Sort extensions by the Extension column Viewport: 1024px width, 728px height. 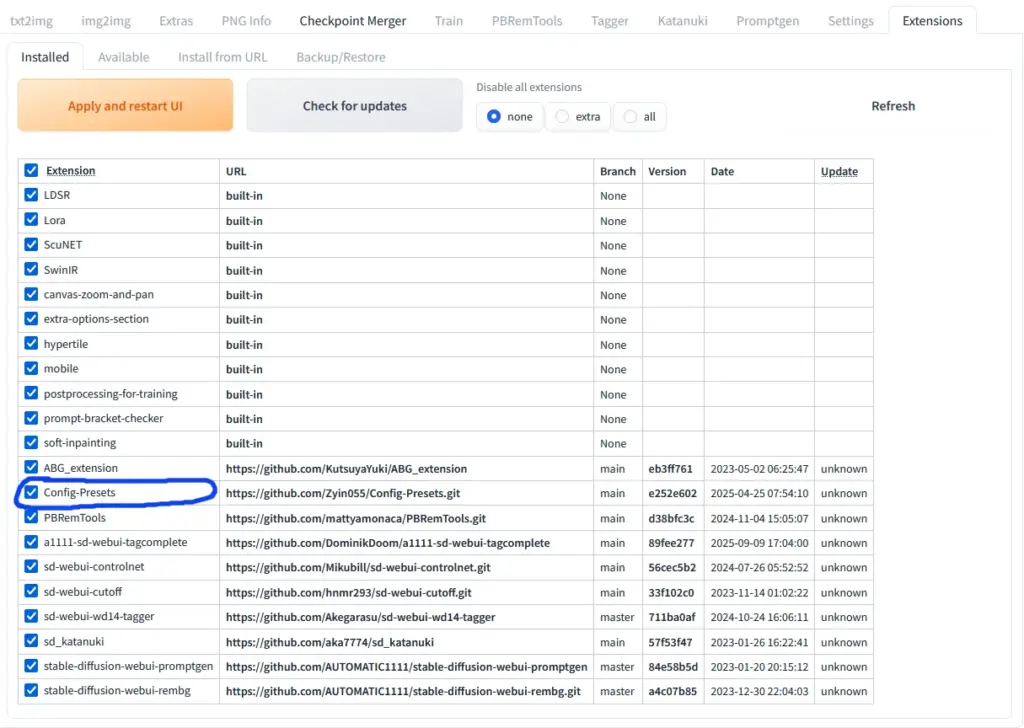pyautogui.click(x=71, y=171)
